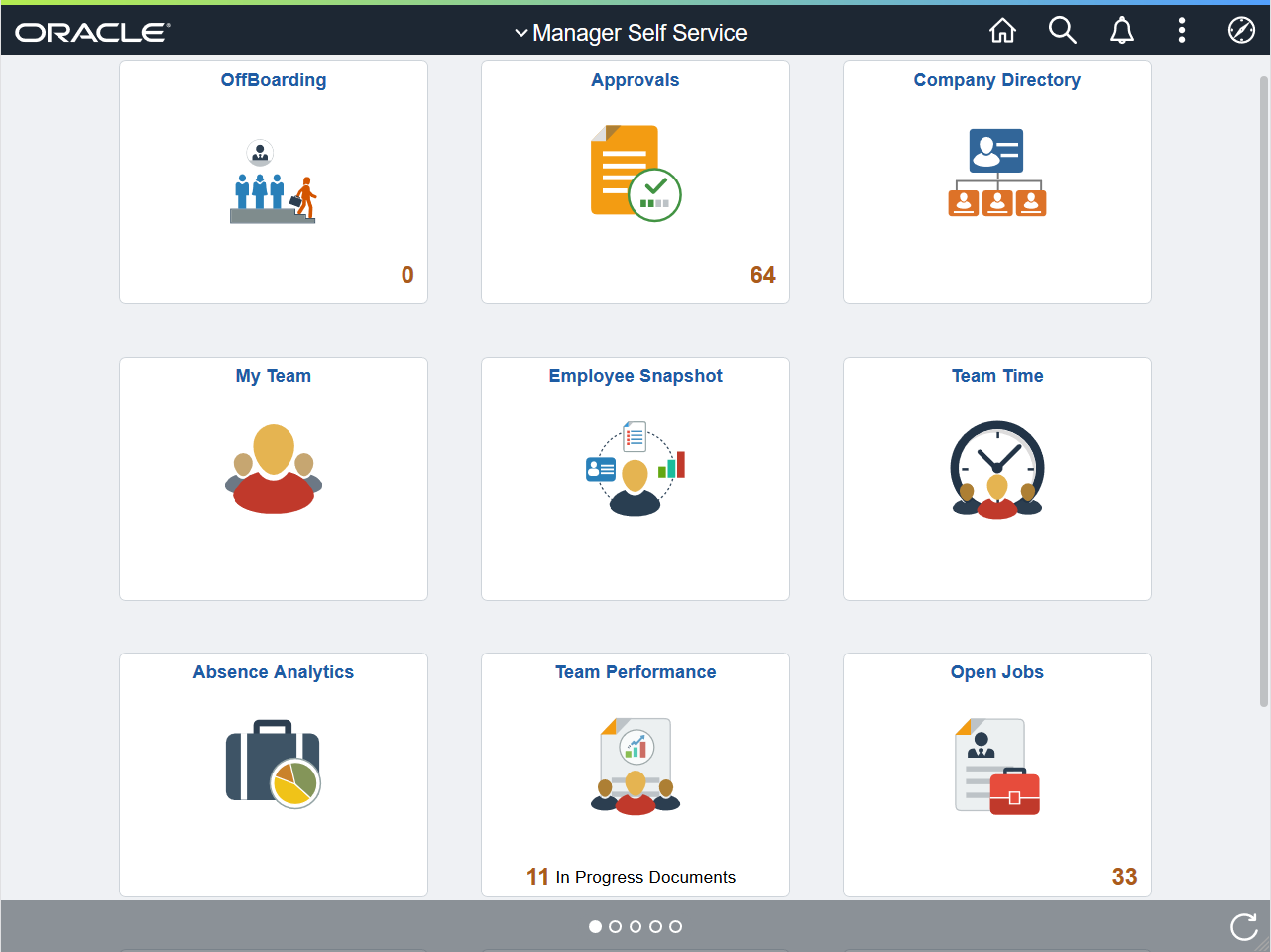Open the Team Performance title link

(635, 672)
